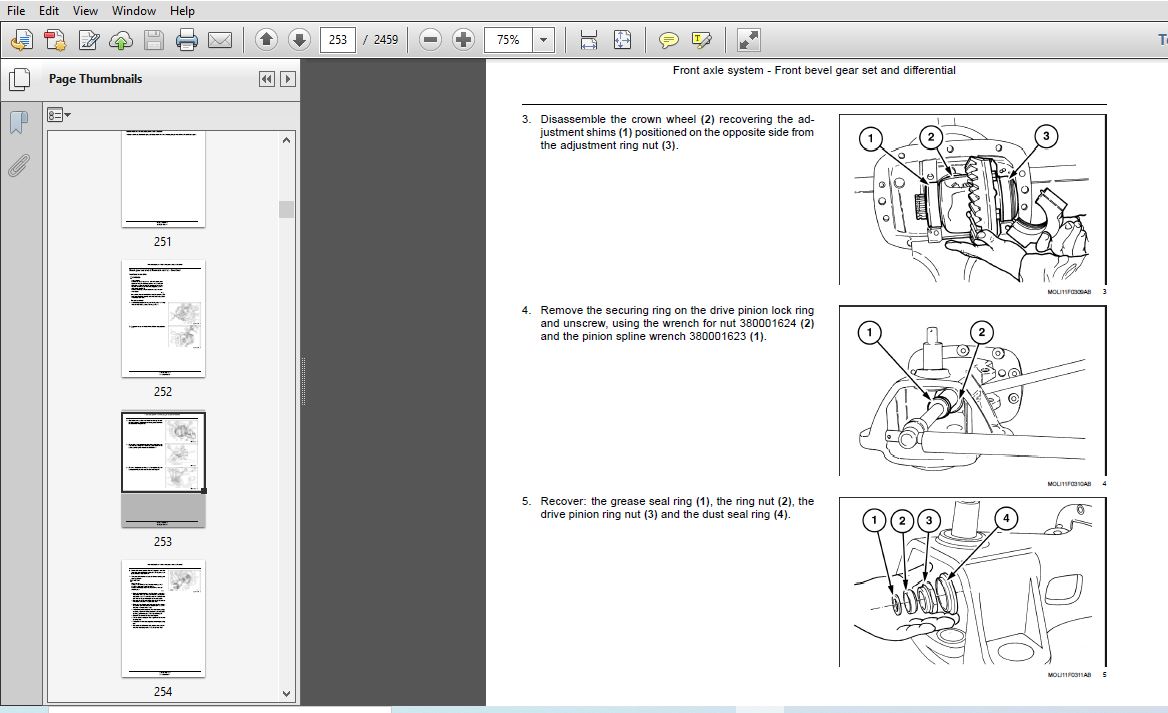Toggle the Attachments paperclip panel

click(x=18, y=165)
